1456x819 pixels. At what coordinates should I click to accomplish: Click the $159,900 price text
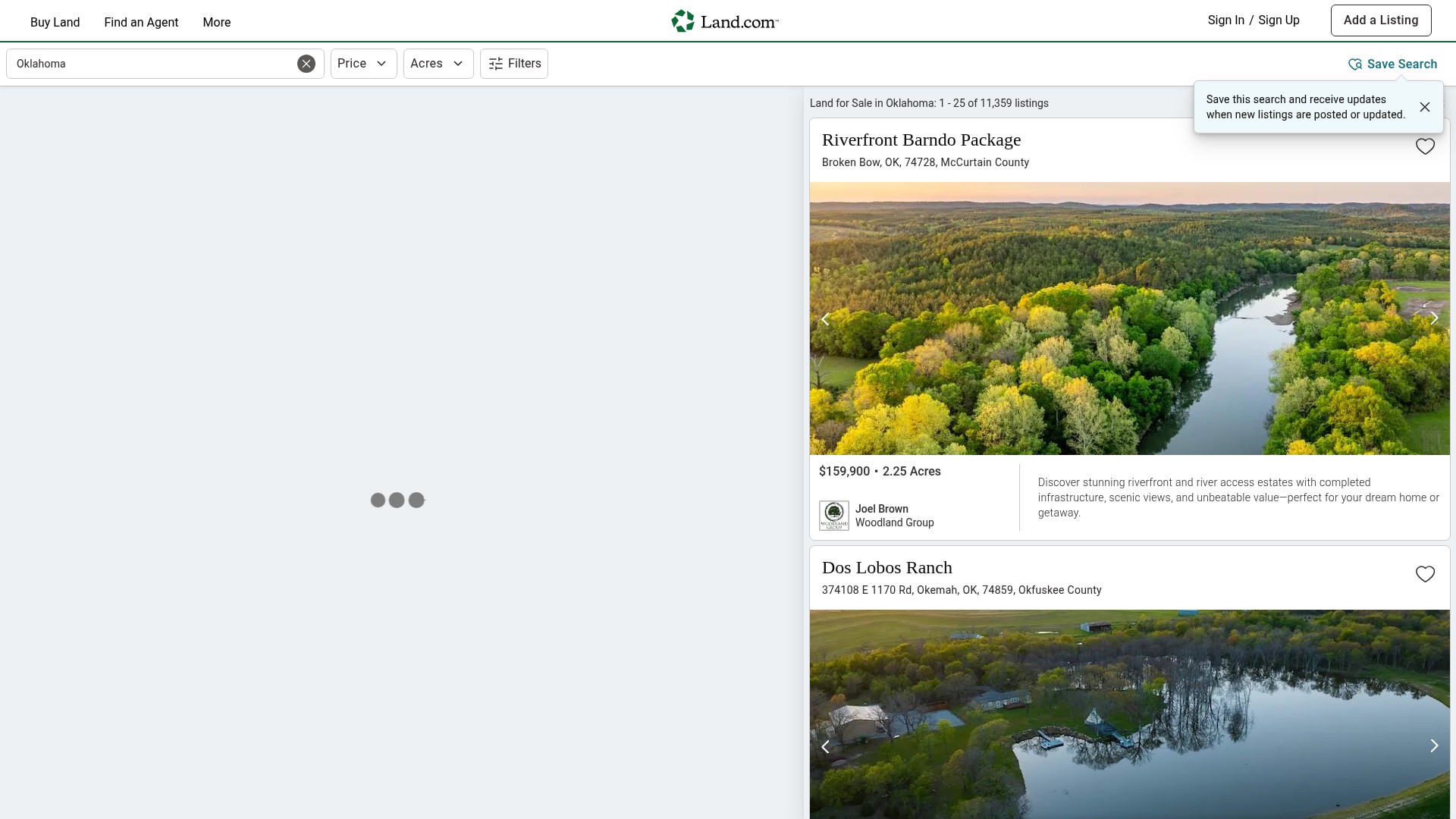click(845, 472)
